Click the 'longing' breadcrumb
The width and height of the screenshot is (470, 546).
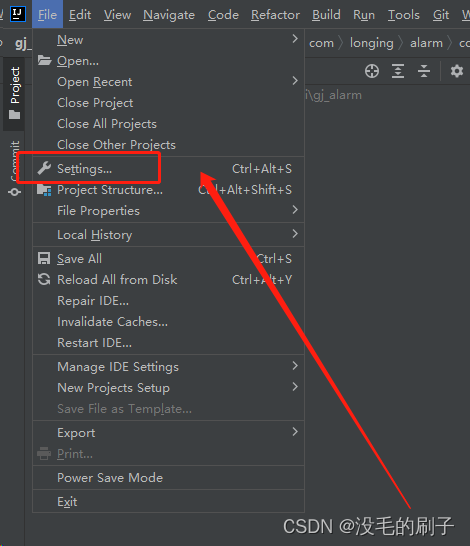point(371,43)
